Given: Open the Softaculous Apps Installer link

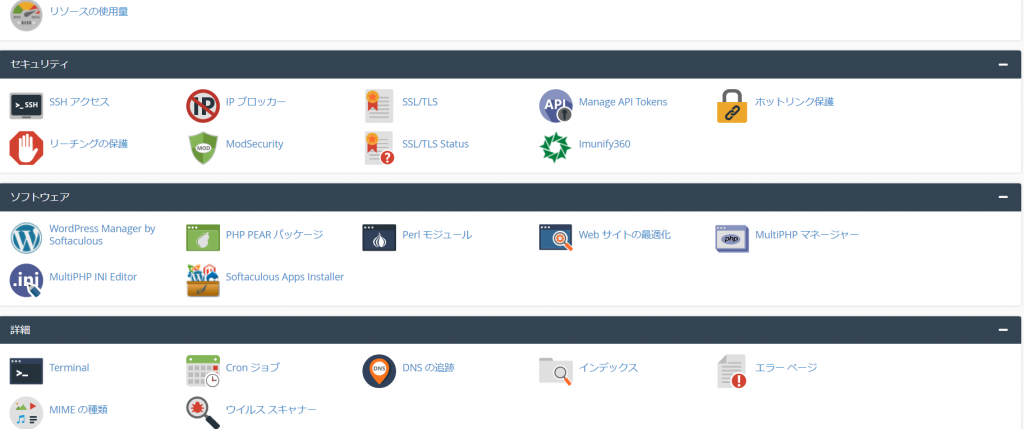Looking at the screenshot, I should tap(284, 277).
